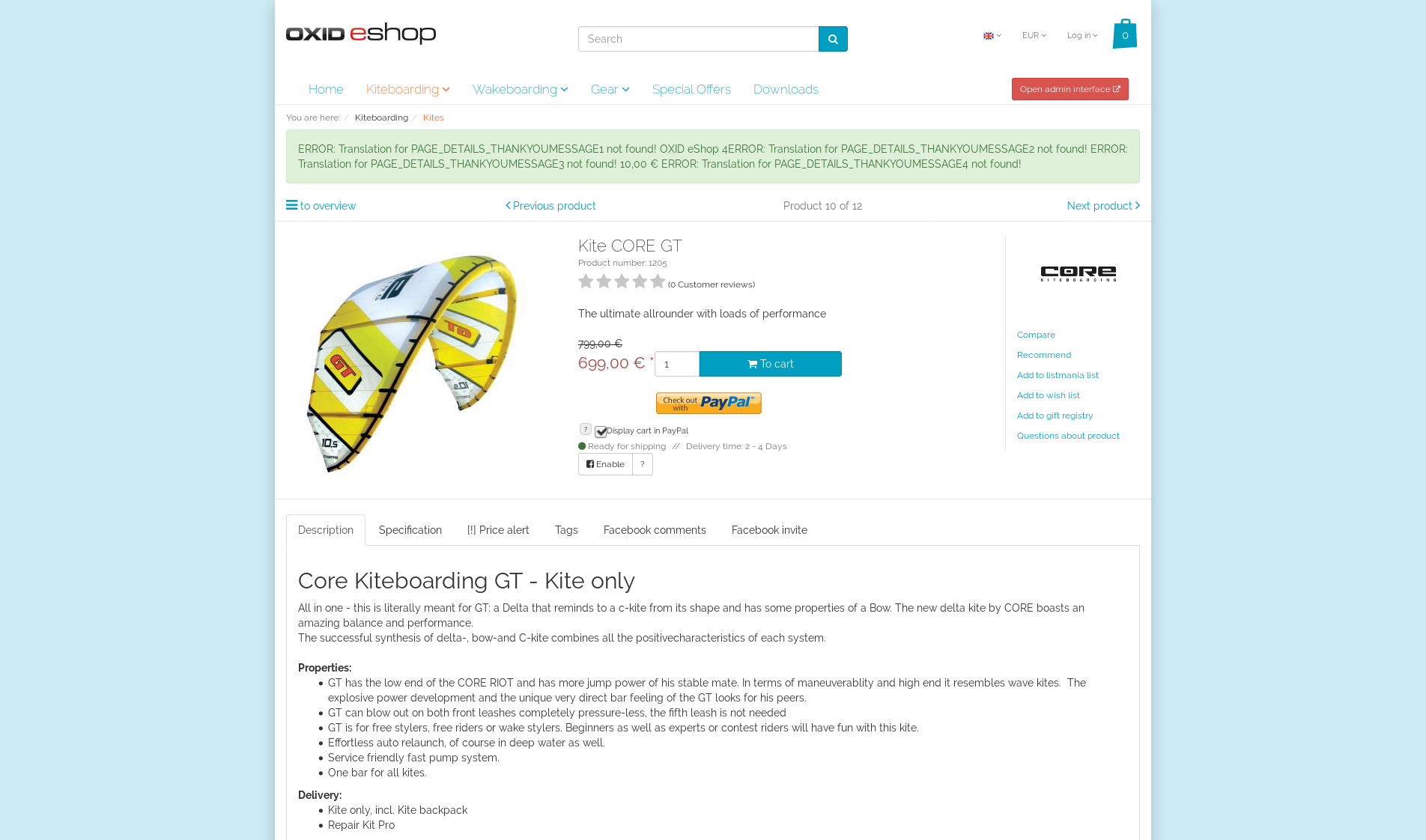Click the search magnifier button
Image resolution: width=1426 pixels, height=840 pixels.
(833, 39)
